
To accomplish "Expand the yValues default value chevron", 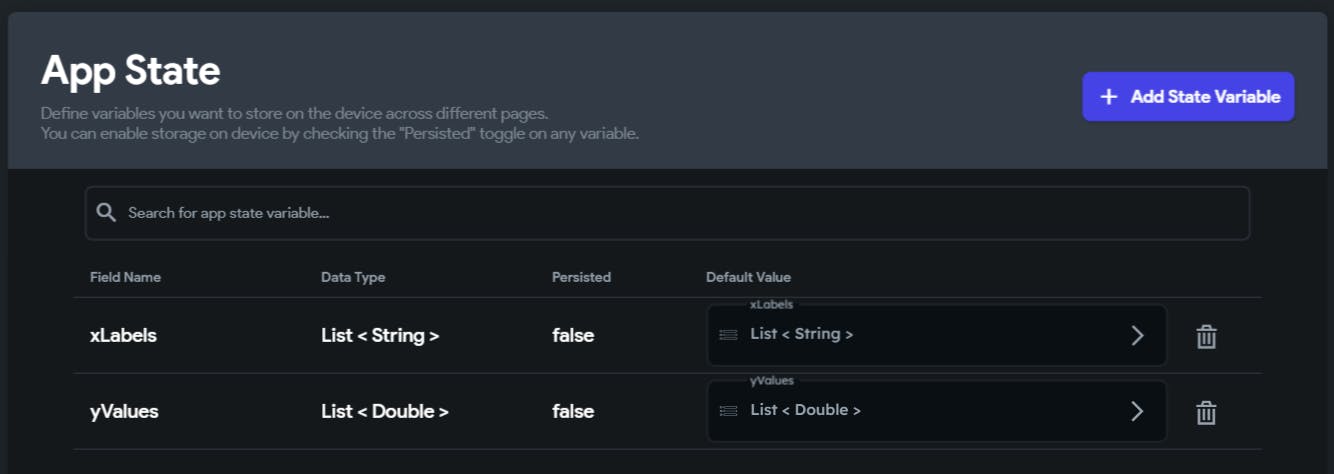I will (1136, 411).
